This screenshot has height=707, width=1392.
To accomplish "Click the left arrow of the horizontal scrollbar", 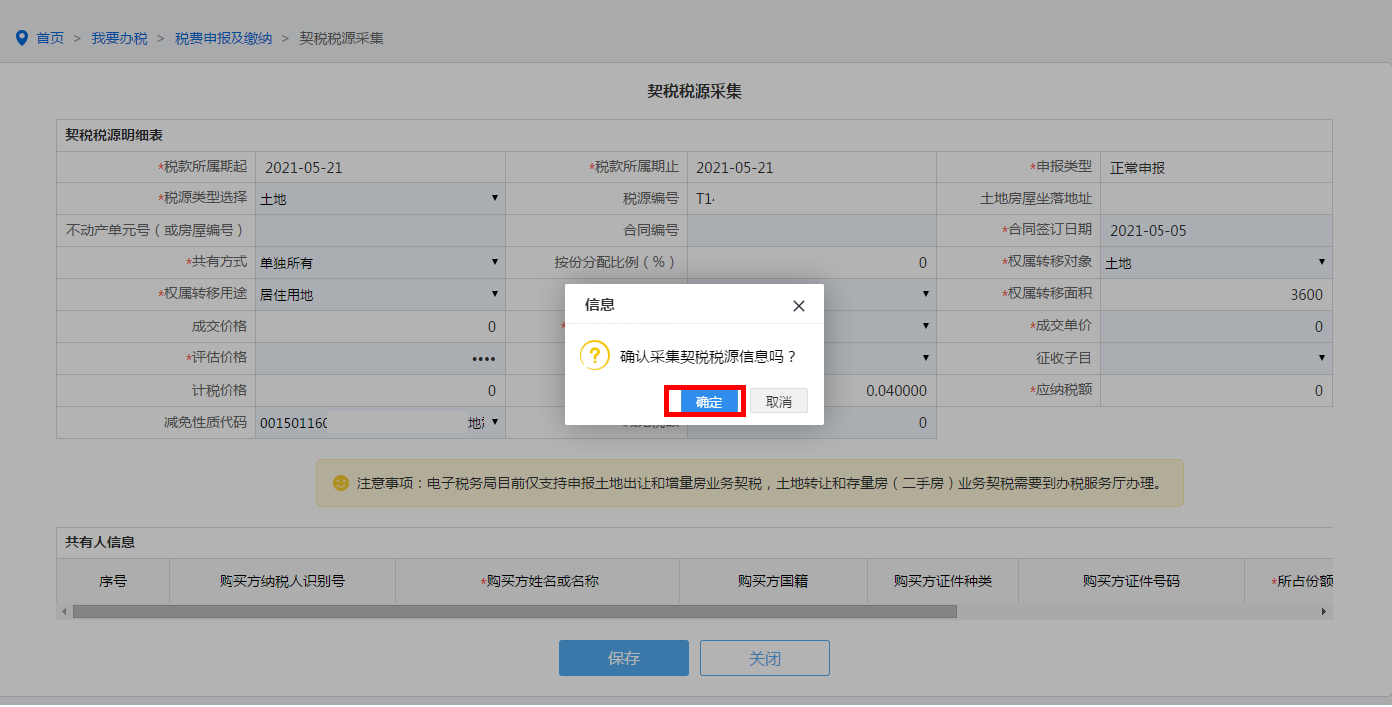I will point(64,611).
